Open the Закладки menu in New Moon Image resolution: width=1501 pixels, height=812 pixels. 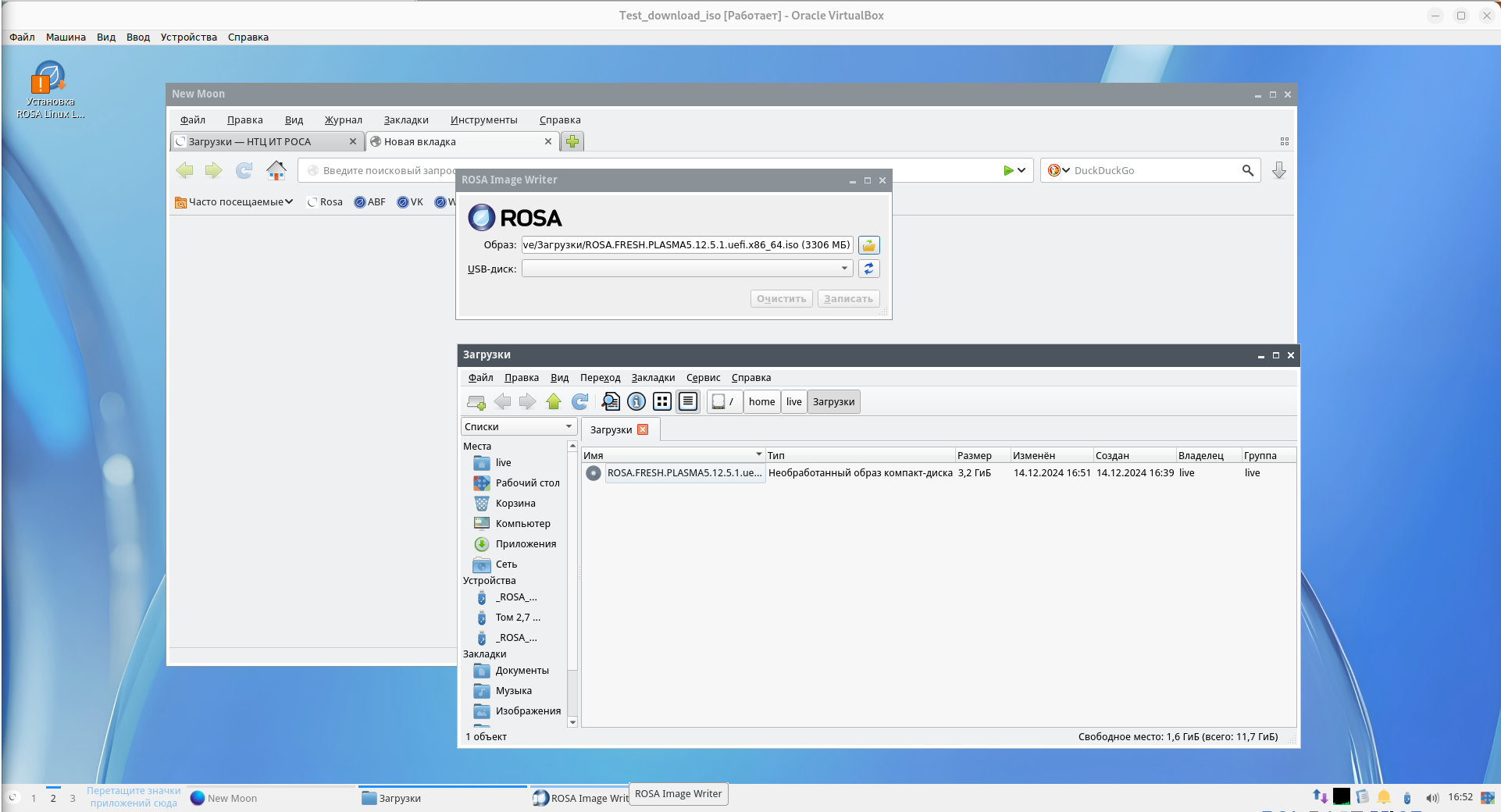click(x=406, y=120)
